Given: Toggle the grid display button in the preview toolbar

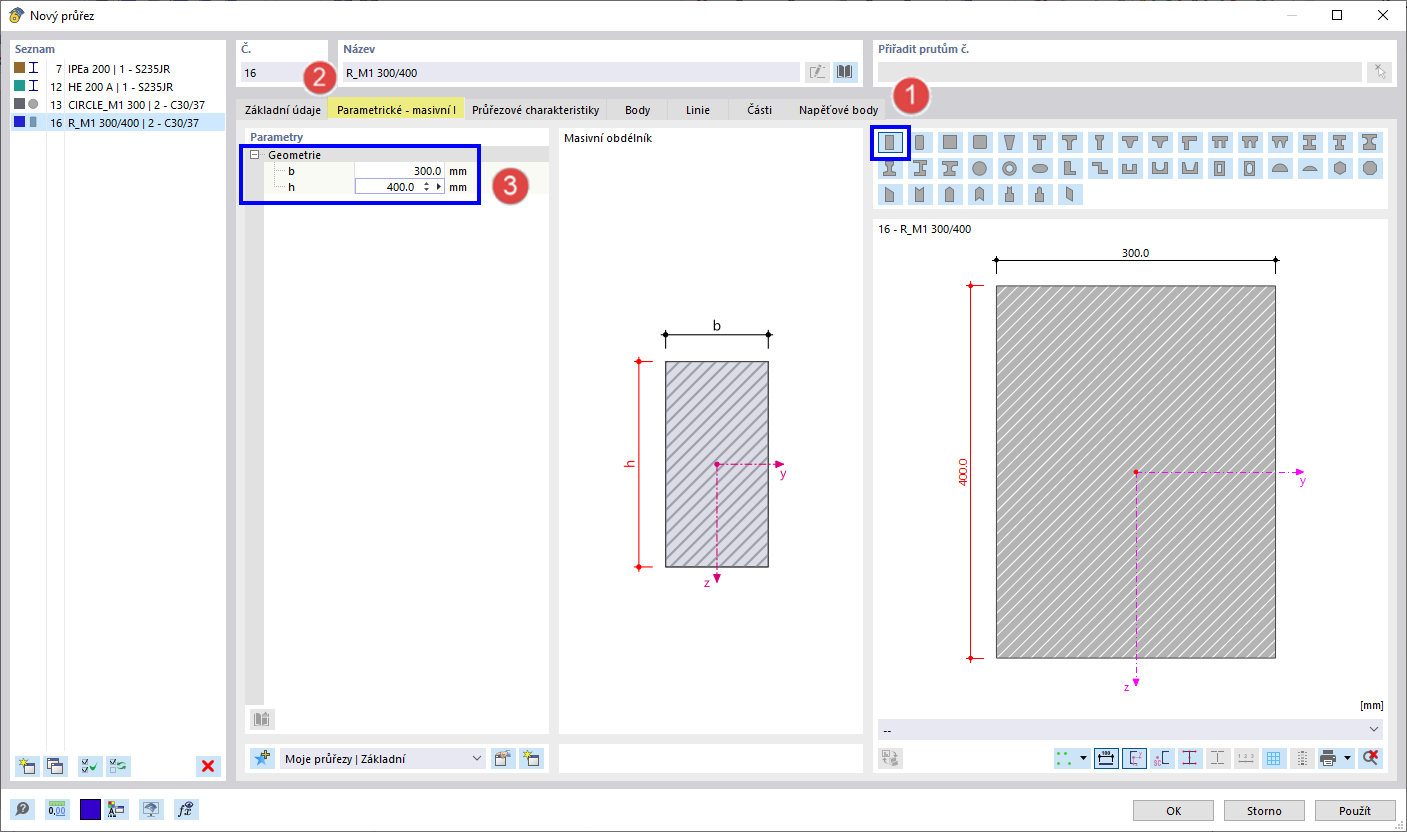Looking at the screenshot, I should pyautogui.click(x=1273, y=758).
